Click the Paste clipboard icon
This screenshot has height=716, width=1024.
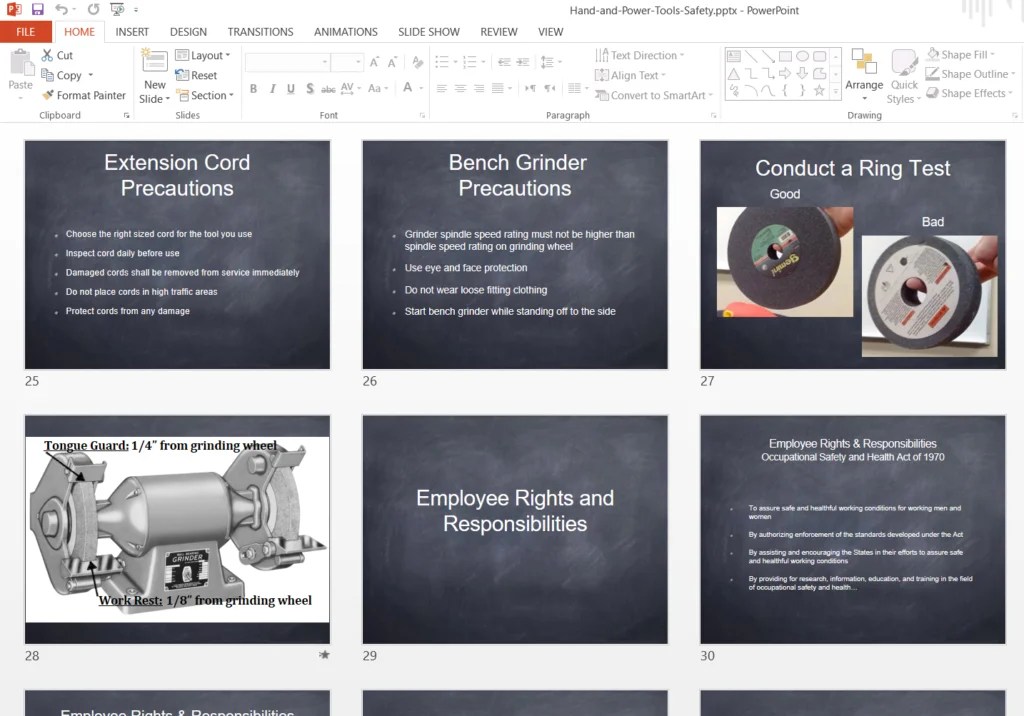click(x=21, y=63)
